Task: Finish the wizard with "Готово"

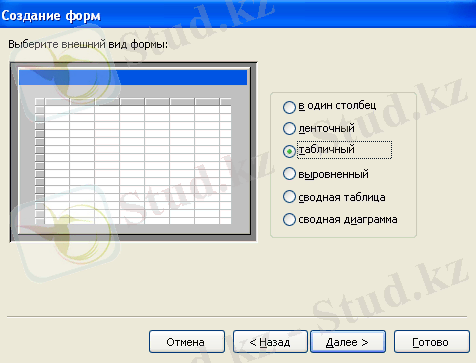Action: (x=431, y=342)
